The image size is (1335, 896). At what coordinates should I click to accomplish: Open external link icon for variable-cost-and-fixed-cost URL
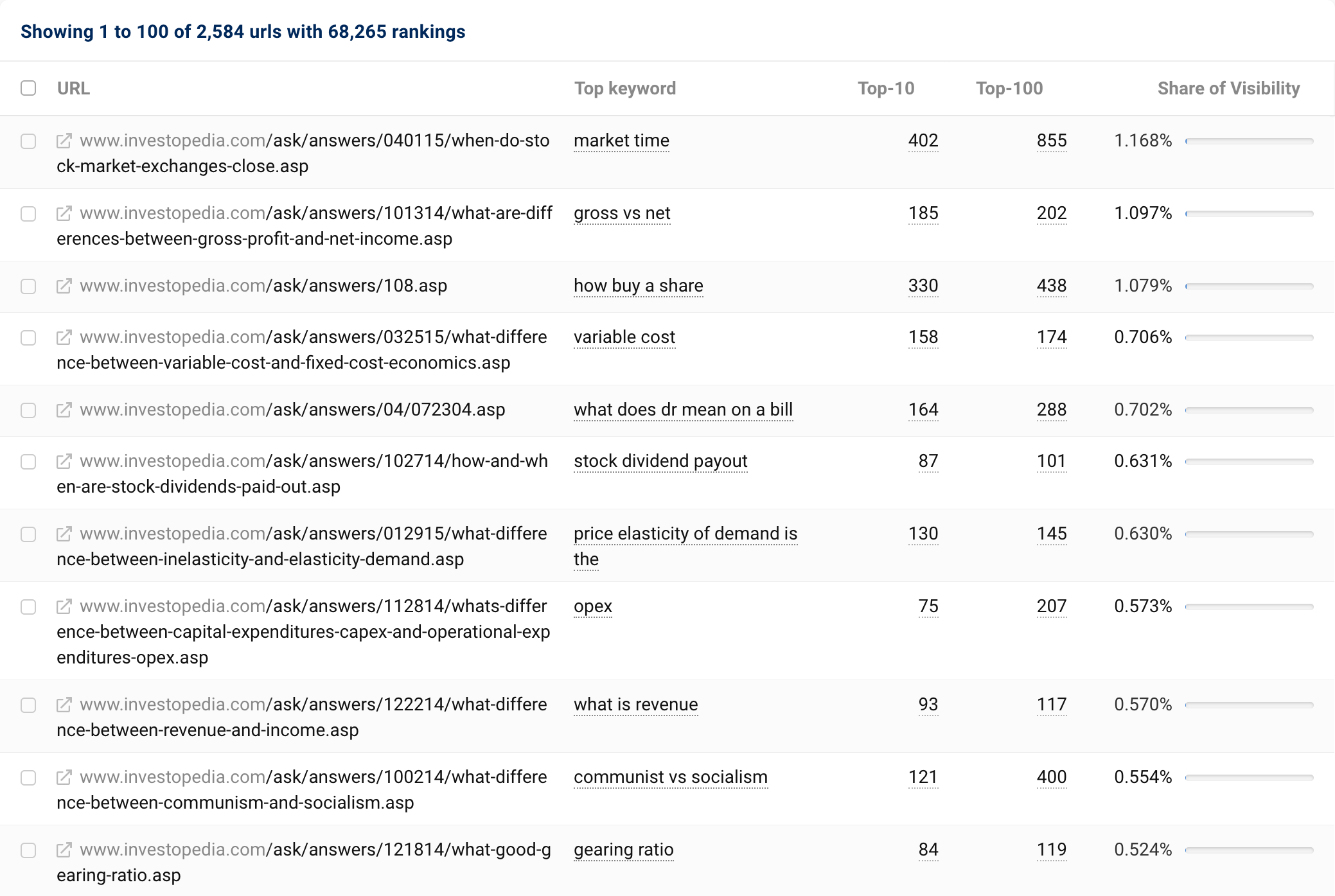pos(64,337)
